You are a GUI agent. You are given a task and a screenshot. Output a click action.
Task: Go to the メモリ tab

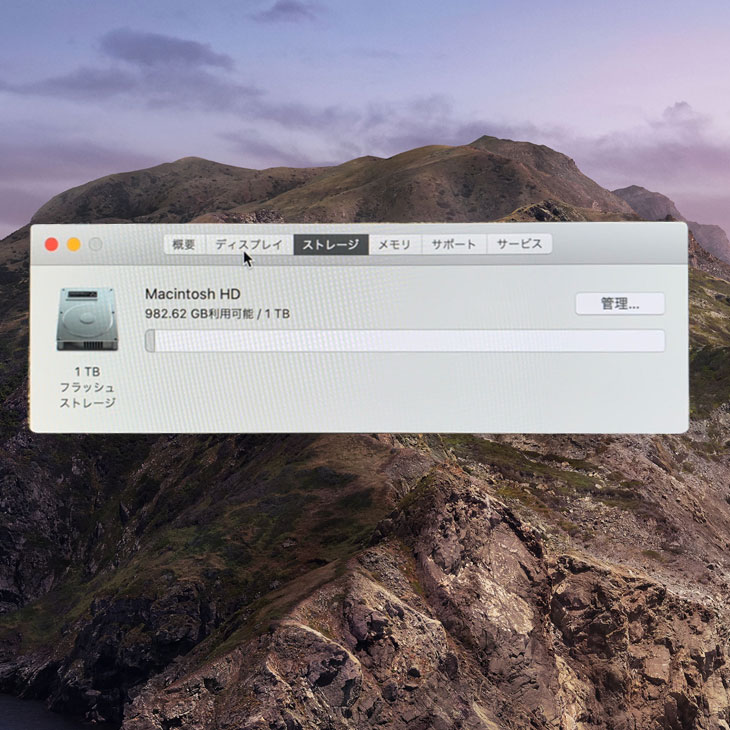pos(394,244)
